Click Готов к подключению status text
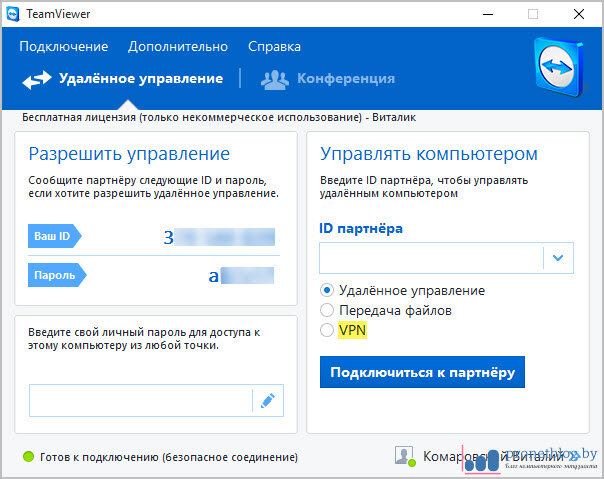Viewport: 604px width, 479px height. tap(169, 457)
